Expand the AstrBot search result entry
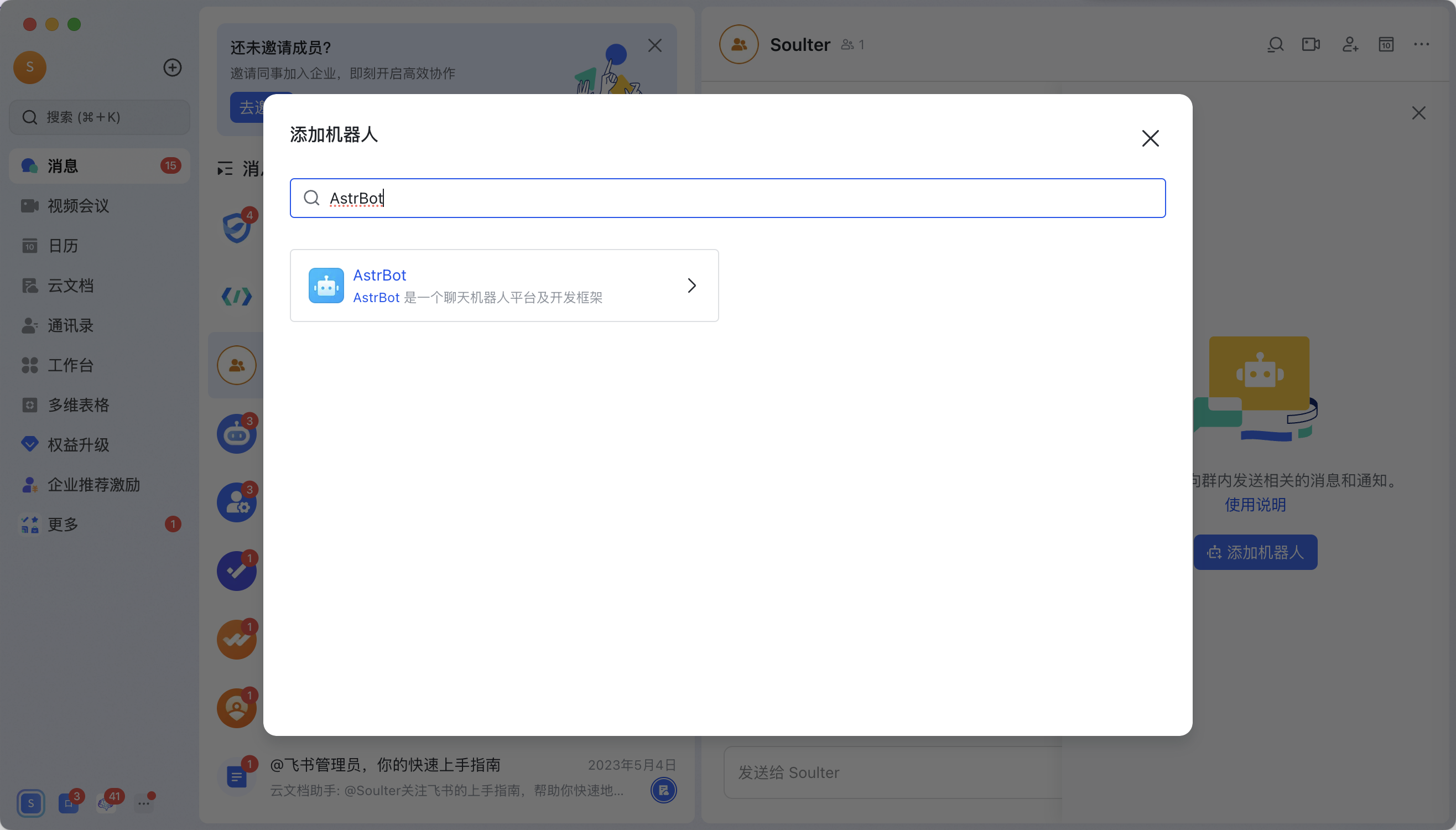Screen dimensions: 1456x830 coord(691,285)
